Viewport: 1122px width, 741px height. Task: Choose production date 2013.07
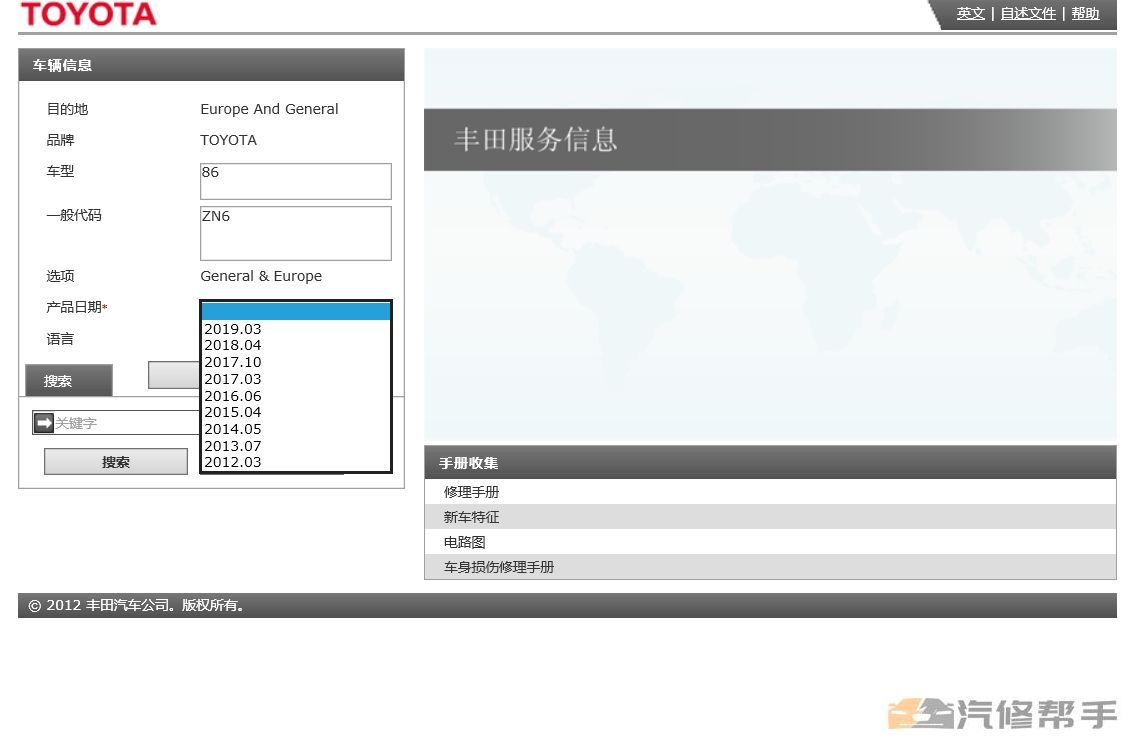tap(296, 446)
